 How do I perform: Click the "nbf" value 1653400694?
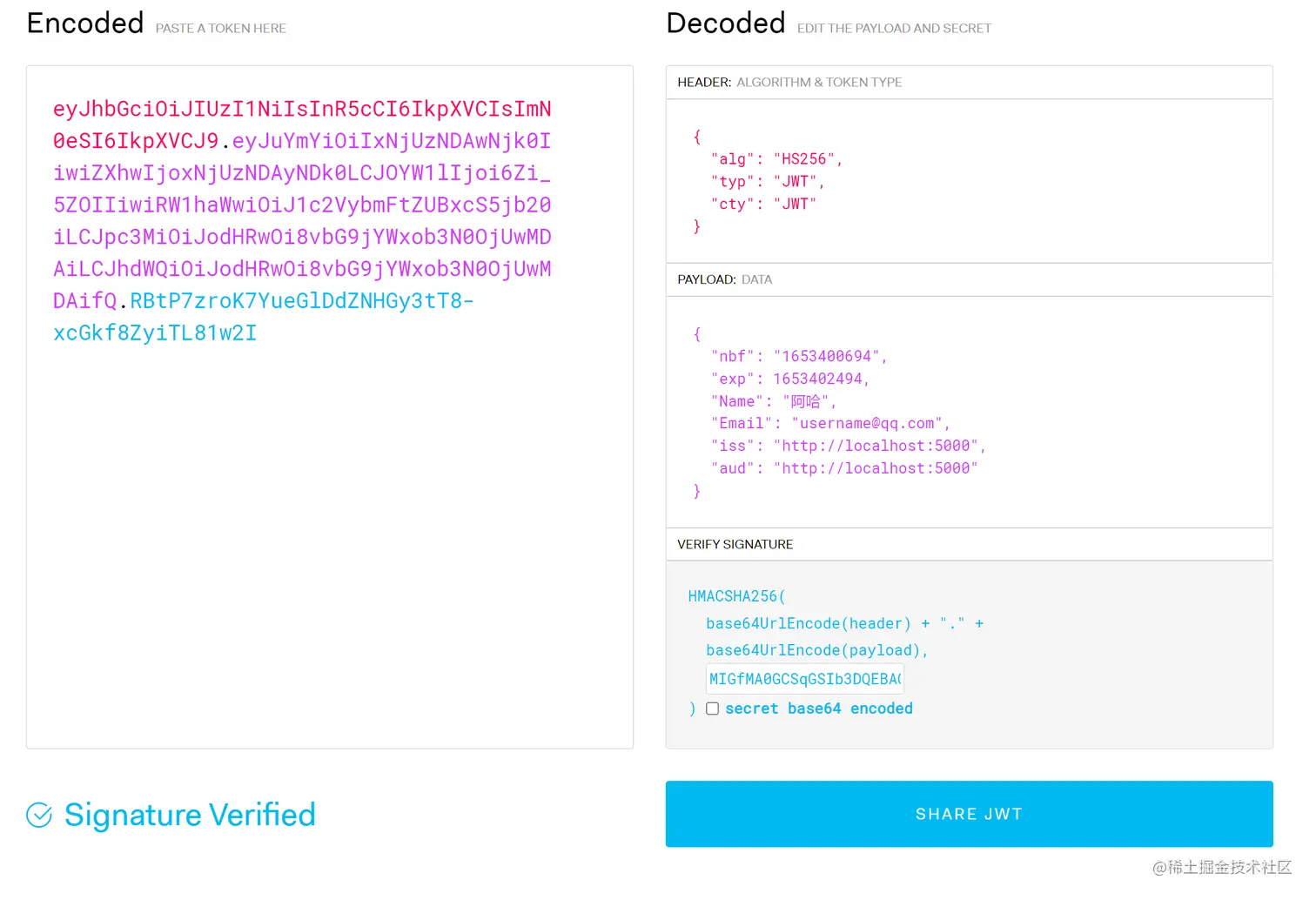pos(829,357)
